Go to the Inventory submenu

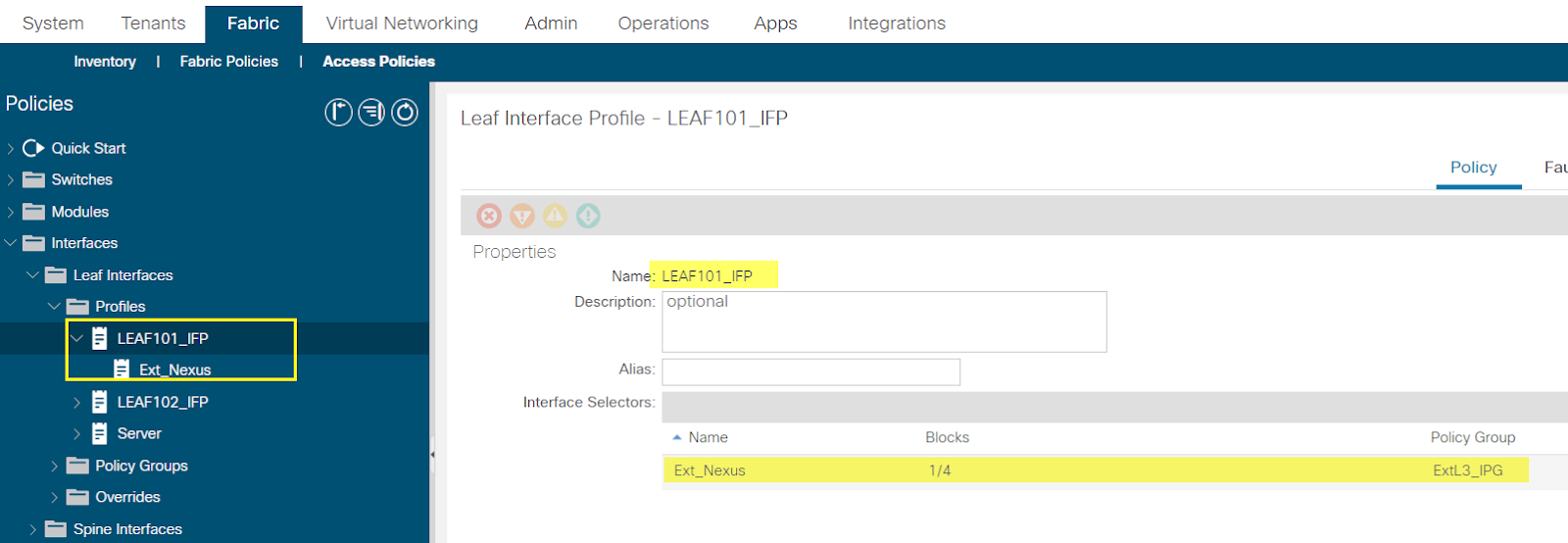[x=105, y=61]
